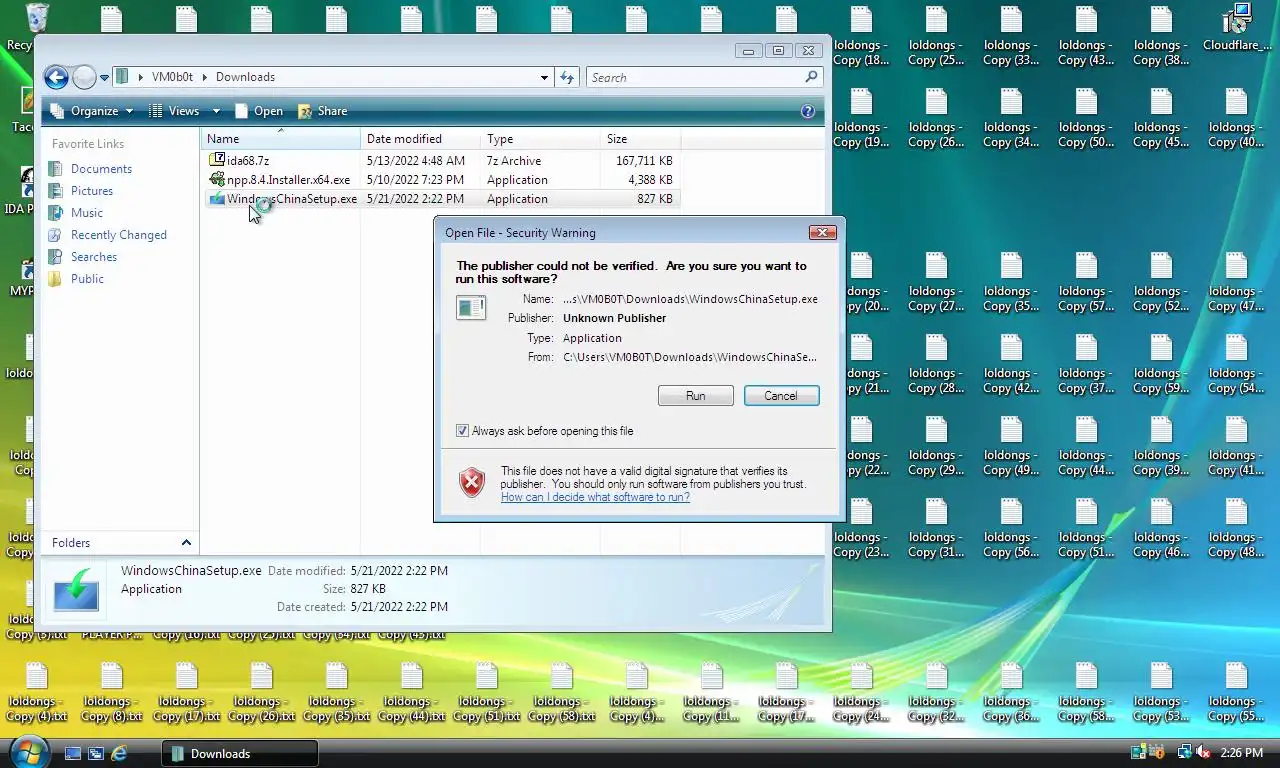The height and width of the screenshot is (768, 1280).
Task: Click the magnifier icon in Search box
Action: [x=811, y=77]
